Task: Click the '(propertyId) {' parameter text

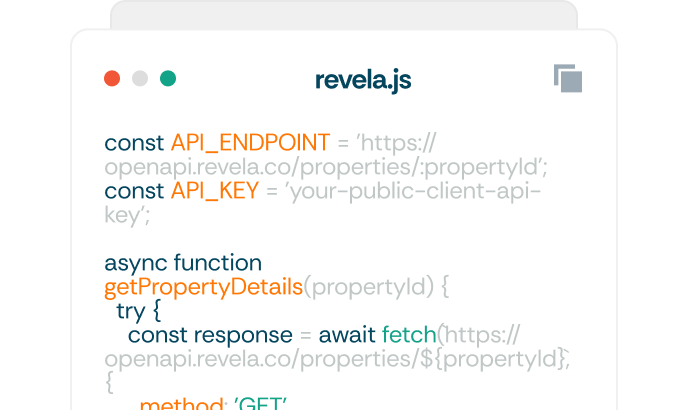Action: pos(376,287)
